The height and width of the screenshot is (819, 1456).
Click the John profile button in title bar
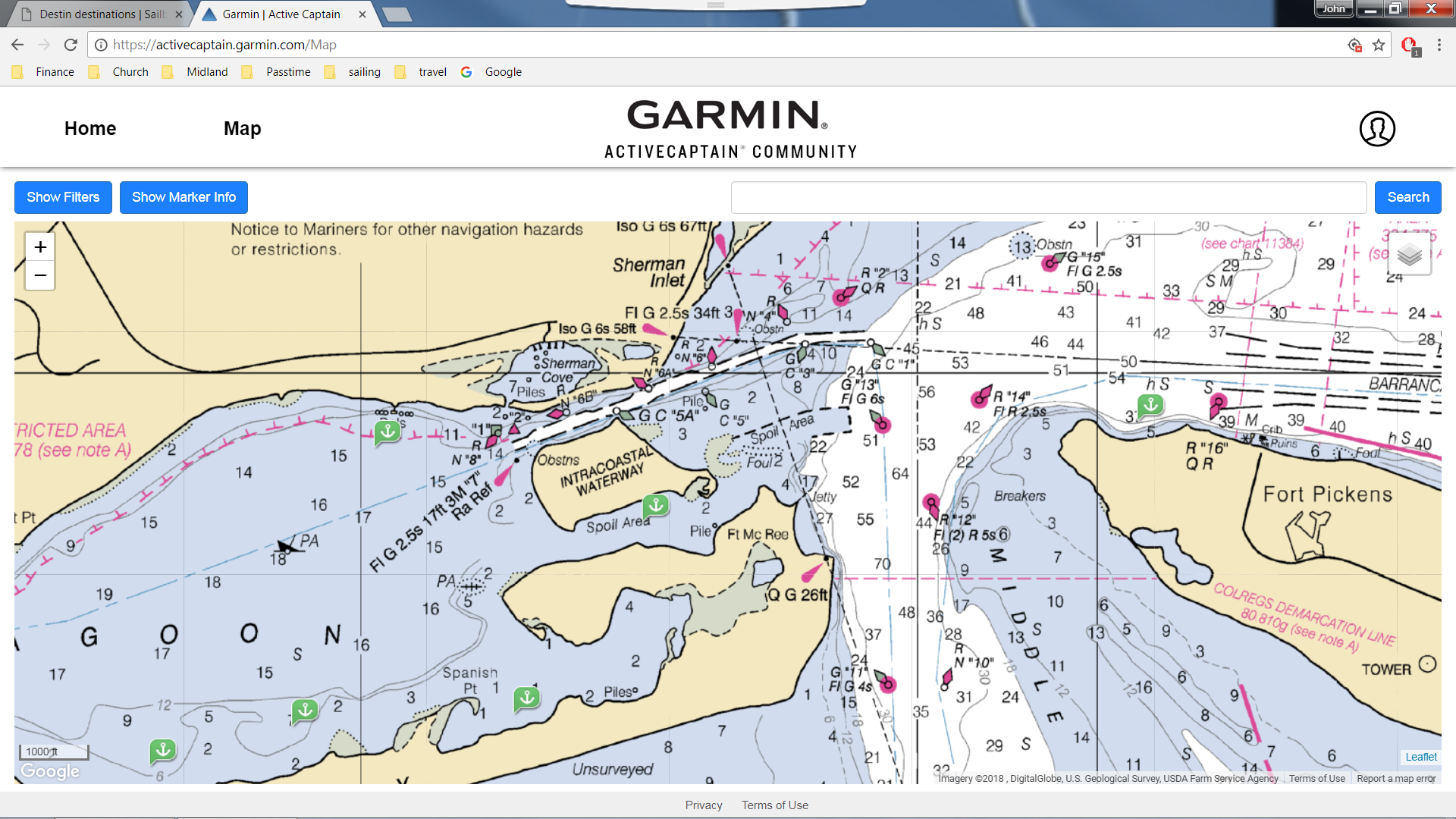point(1333,9)
